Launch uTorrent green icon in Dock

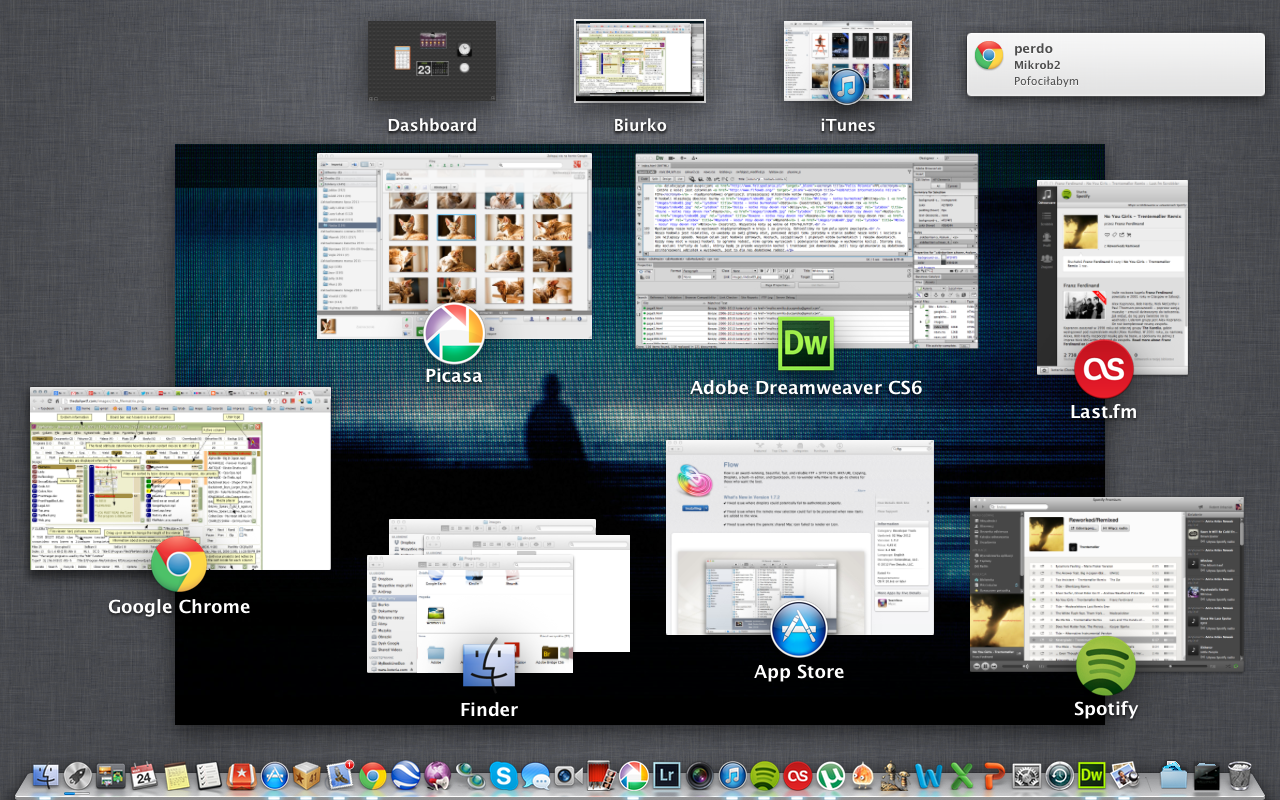point(830,775)
